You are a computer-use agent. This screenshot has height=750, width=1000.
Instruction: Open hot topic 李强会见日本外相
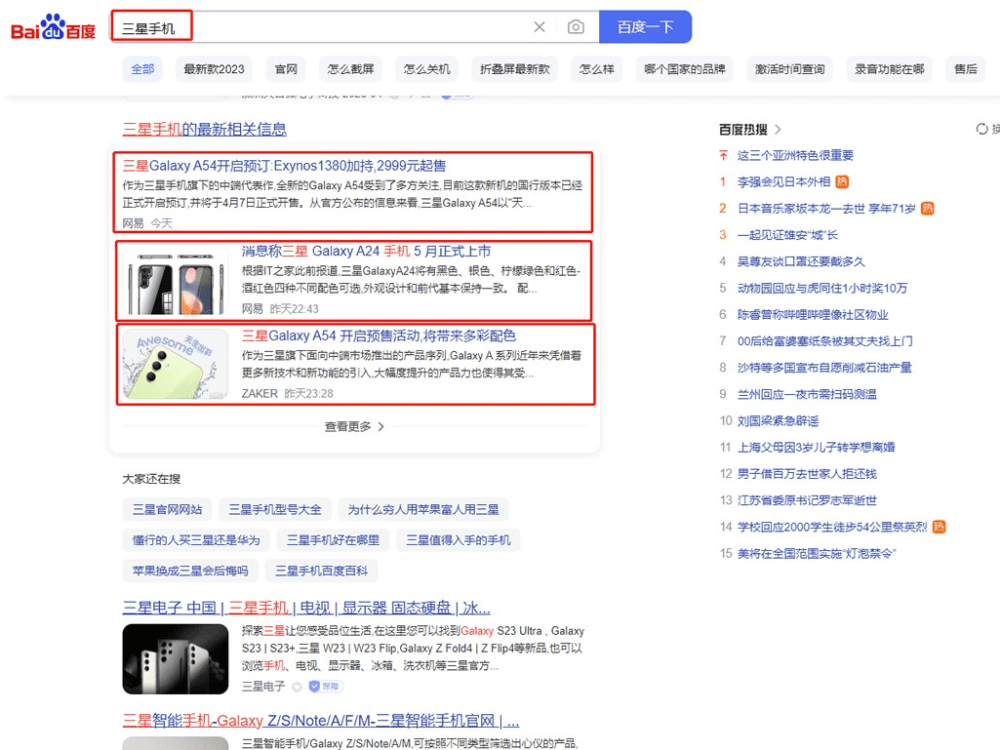coord(784,182)
